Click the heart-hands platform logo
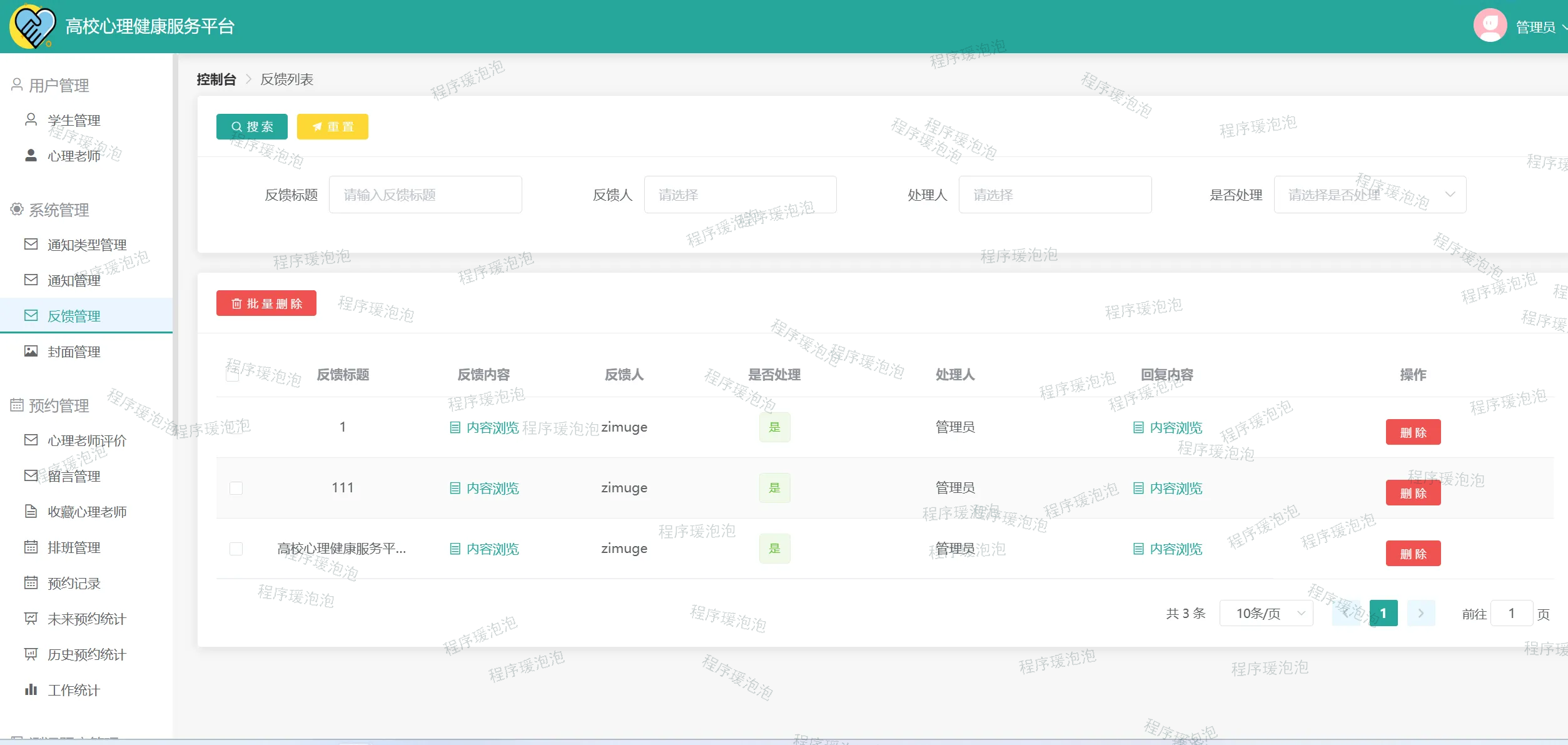The image size is (1568, 745). [x=33, y=26]
